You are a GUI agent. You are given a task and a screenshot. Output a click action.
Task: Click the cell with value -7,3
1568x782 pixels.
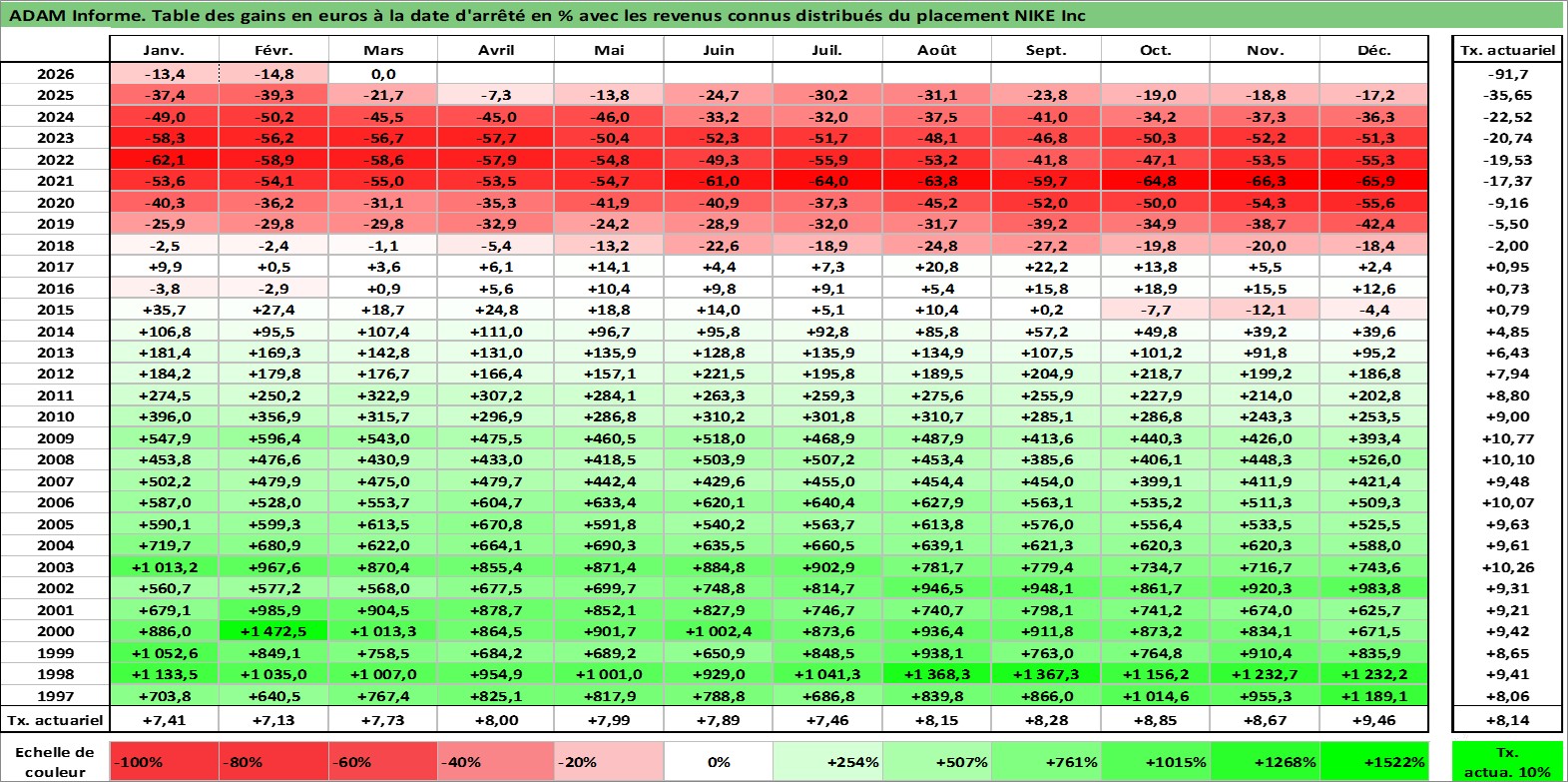496,95
